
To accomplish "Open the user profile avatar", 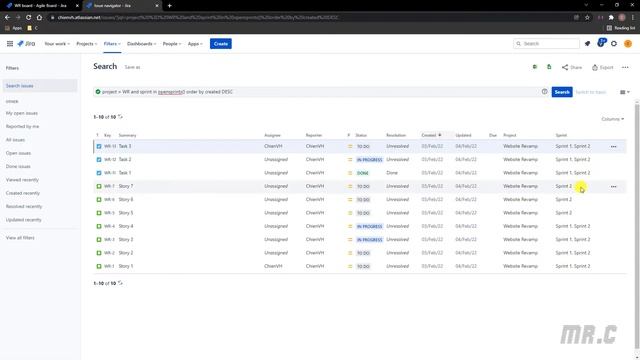I will [628, 44].
